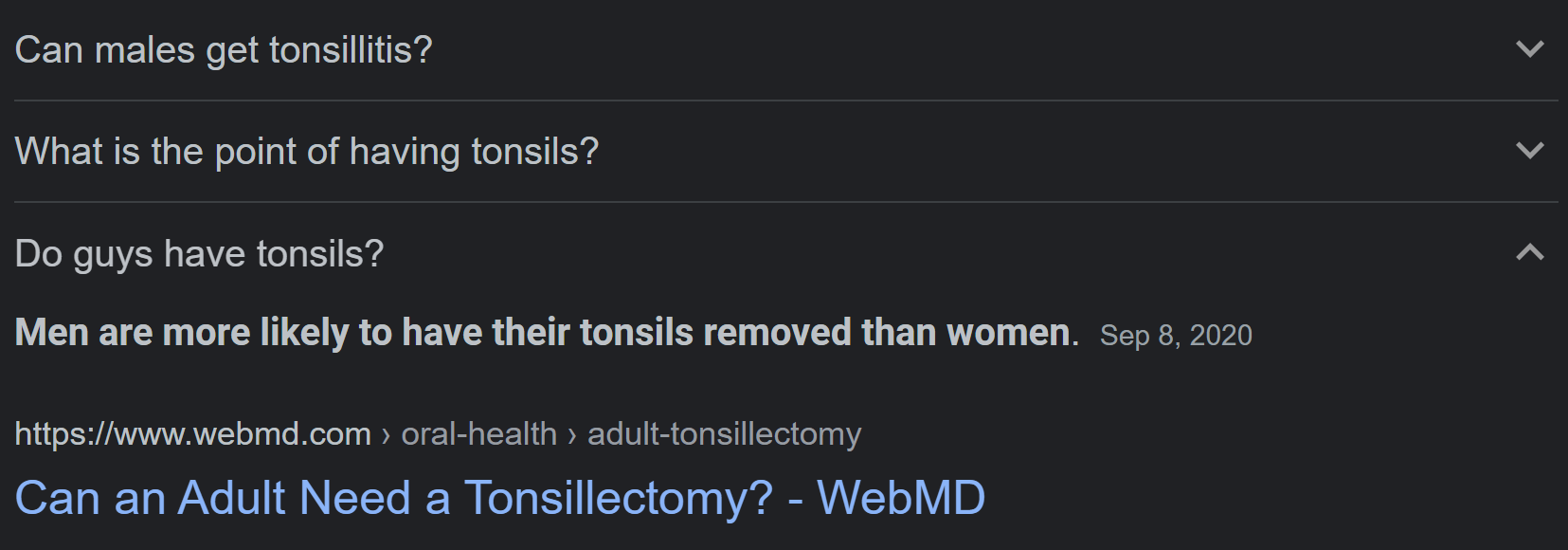1568x550 pixels.
Task: Click "Tonsillectomy?" in the blue result title
Action: (618, 498)
